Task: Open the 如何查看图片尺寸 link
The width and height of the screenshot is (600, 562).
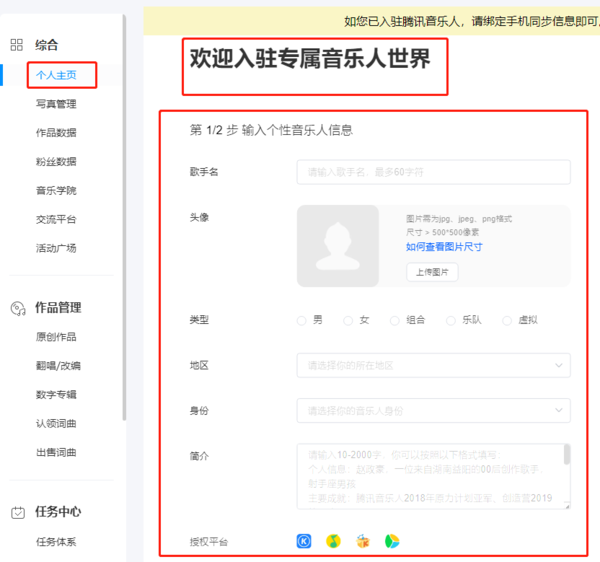Action: point(444,247)
